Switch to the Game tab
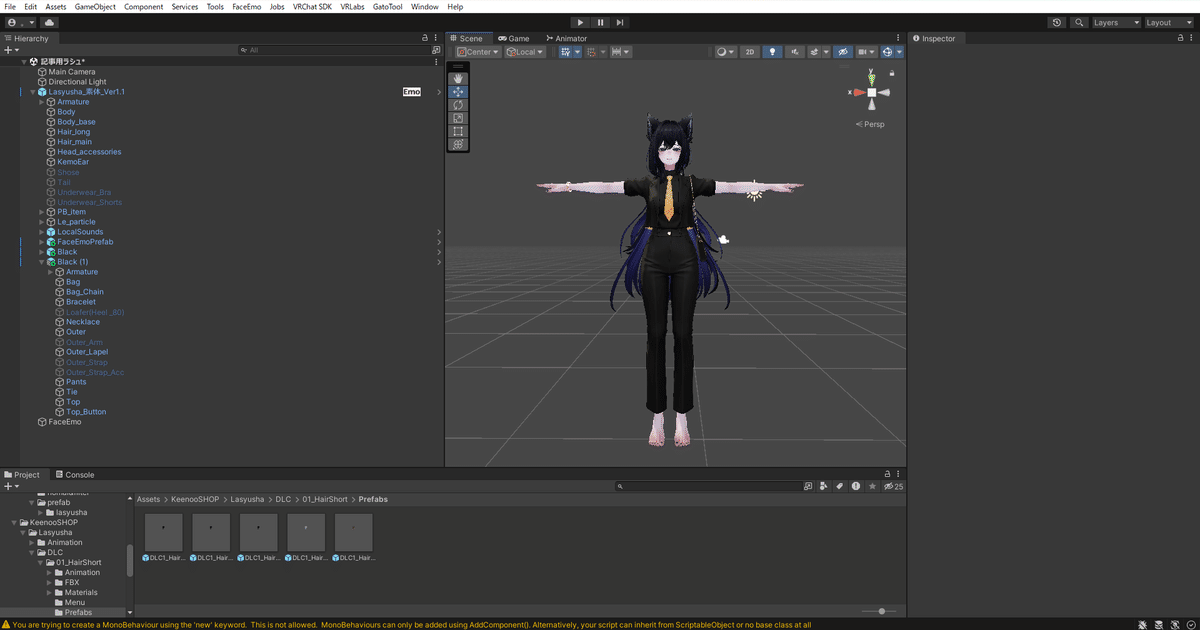This screenshot has height=630, width=1200. tap(514, 38)
